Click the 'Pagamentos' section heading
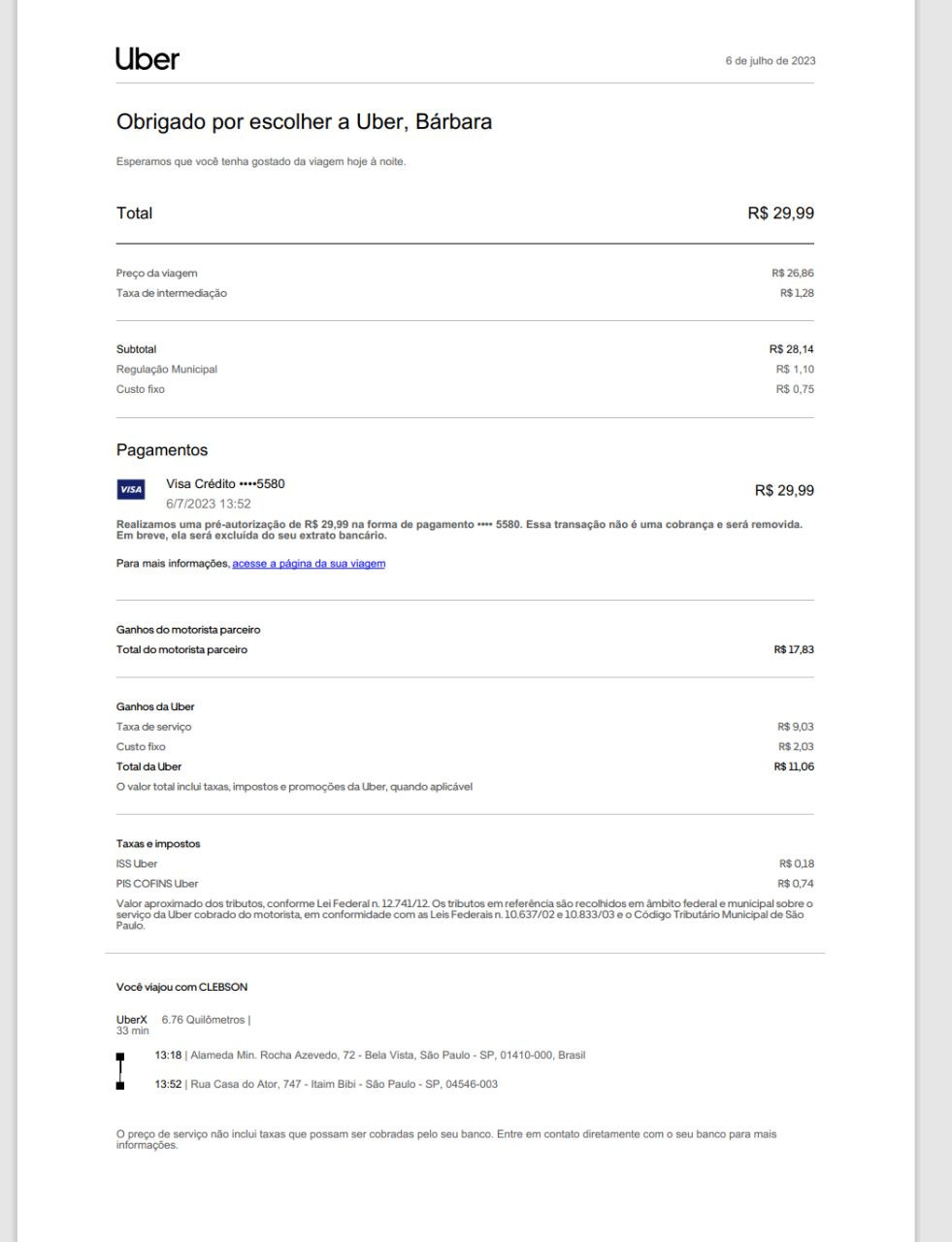 pyautogui.click(x=162, y=450)
